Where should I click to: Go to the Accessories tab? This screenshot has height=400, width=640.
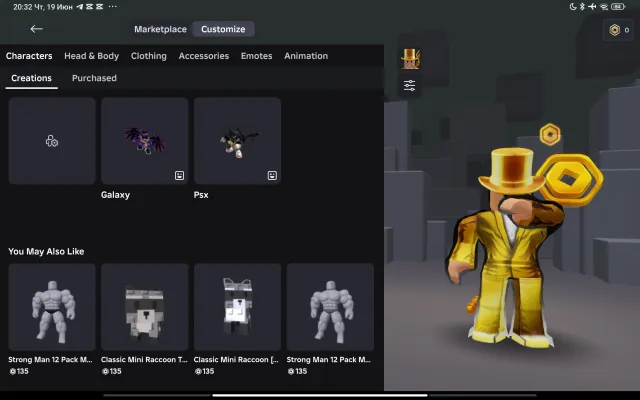click(204, 56)
